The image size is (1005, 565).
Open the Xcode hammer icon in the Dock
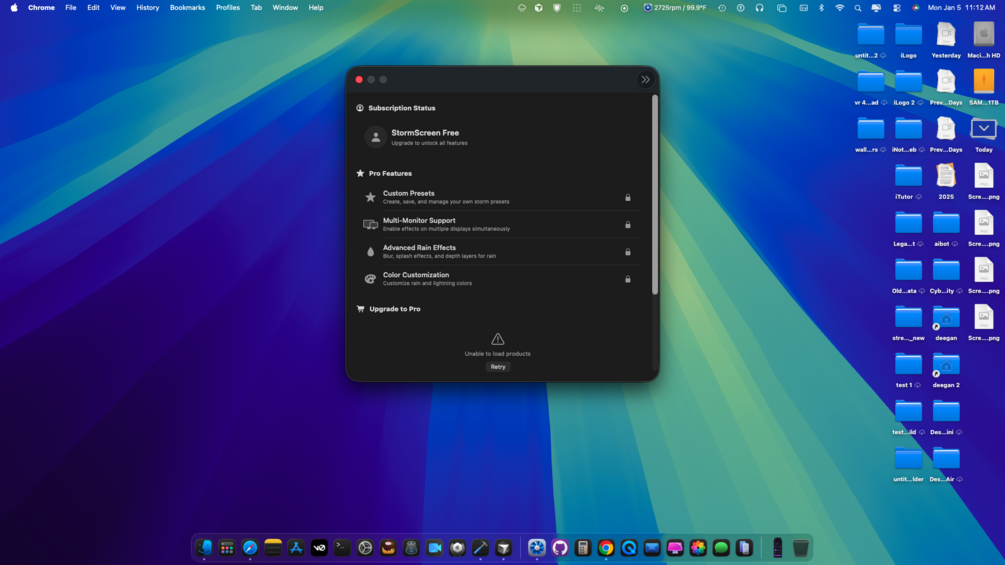[480, 548]
